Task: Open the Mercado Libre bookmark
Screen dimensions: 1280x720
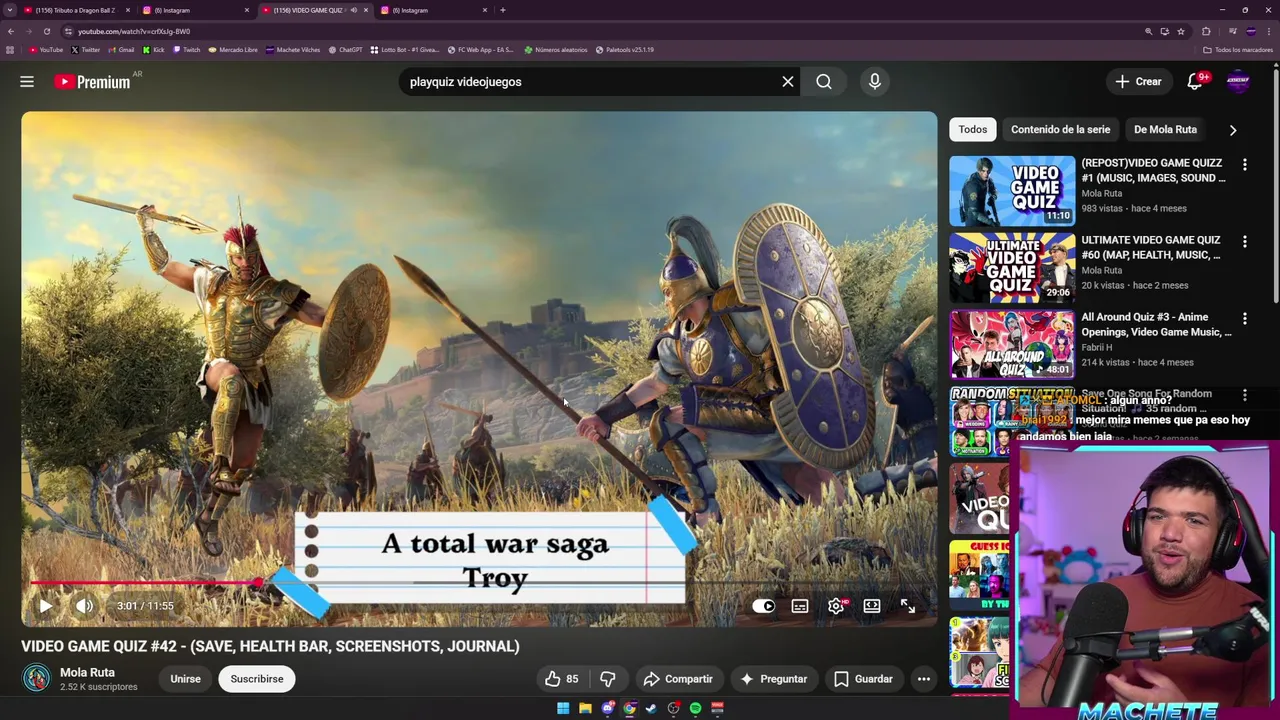Action: pyautogui.click(x=233, y=49)
